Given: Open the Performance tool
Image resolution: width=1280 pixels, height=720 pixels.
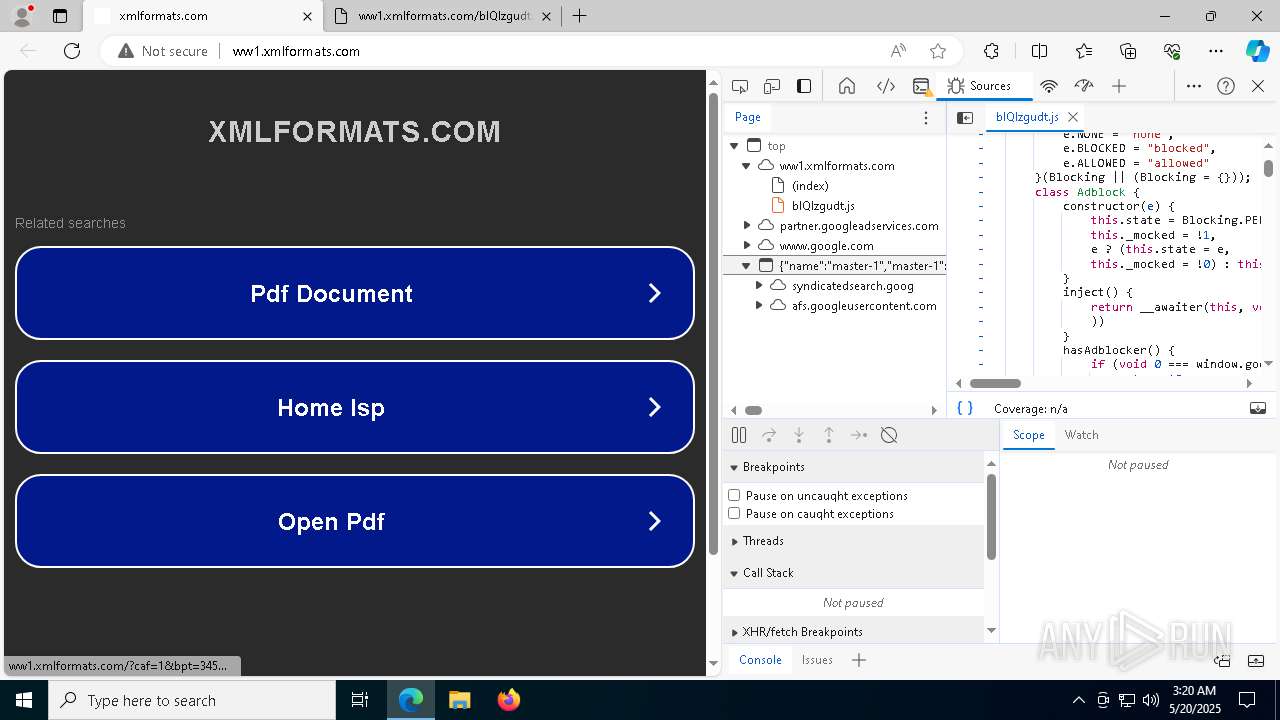Looking at the screenshot, I should (x=1084, y=86).
